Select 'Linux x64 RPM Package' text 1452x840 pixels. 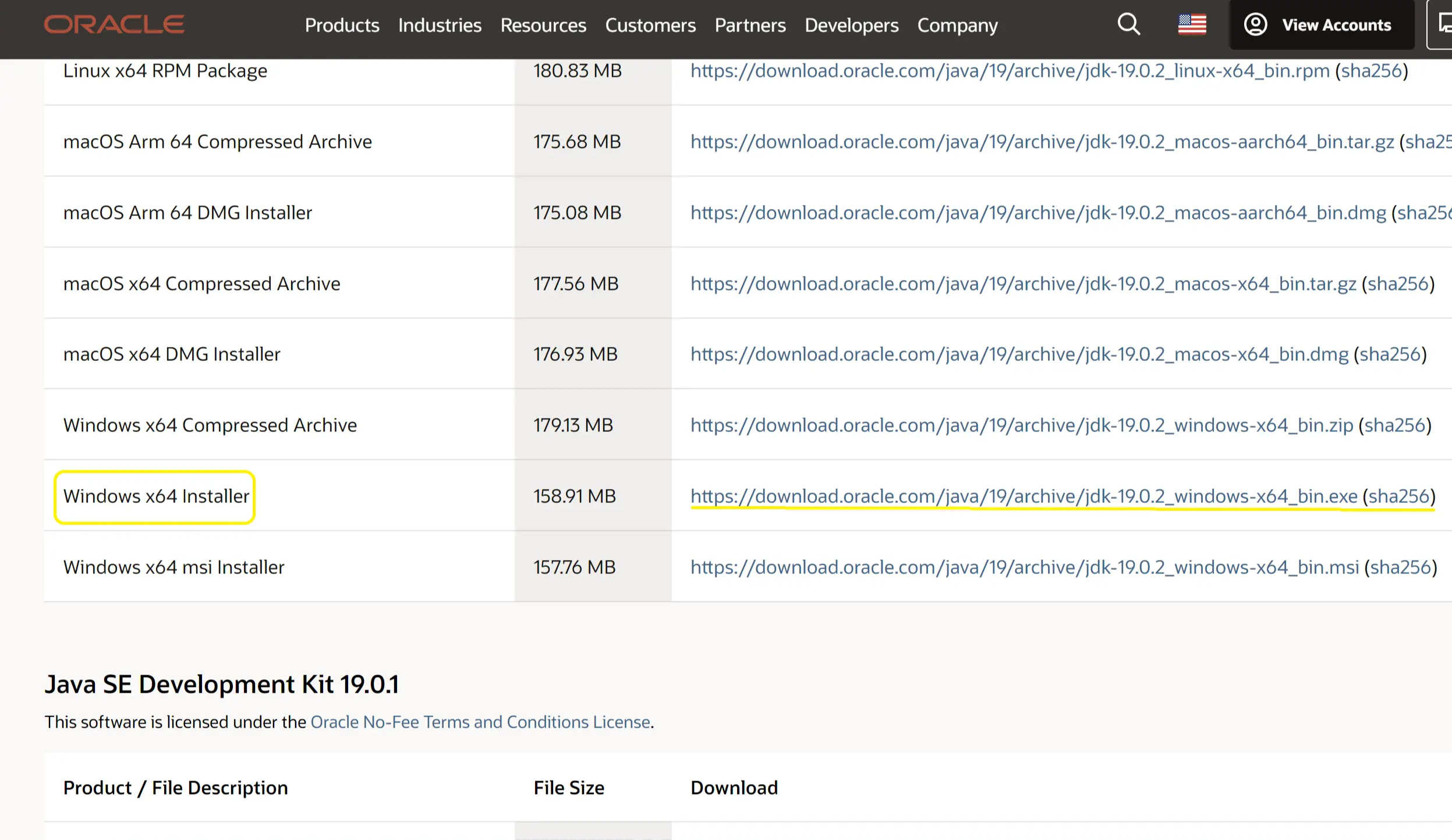click(x=165, y=70)
